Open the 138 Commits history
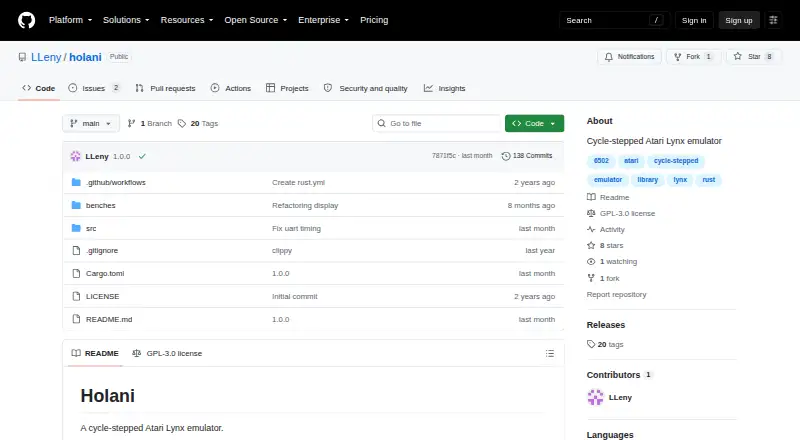Viewport: 800px width, 440px height. tap(527, 156)
